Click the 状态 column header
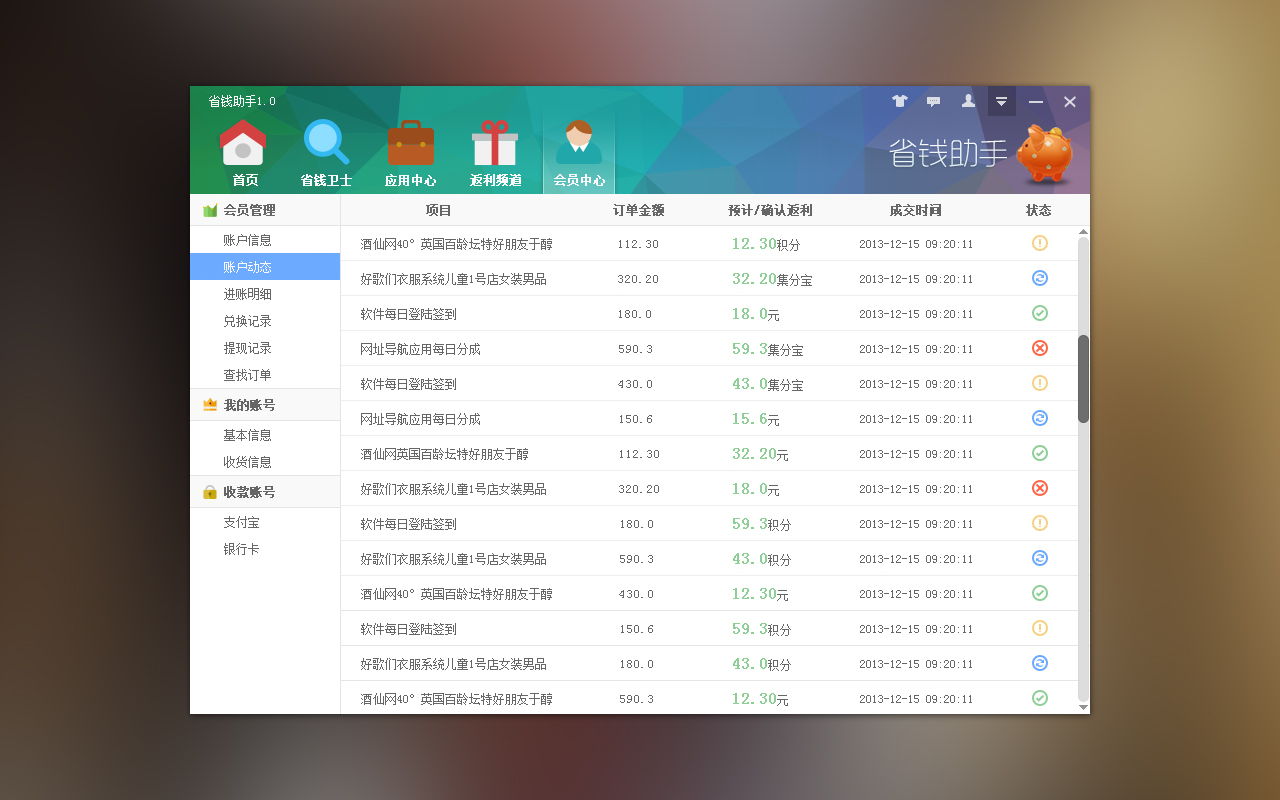1280x800 pixels. tap(1038, 210)
